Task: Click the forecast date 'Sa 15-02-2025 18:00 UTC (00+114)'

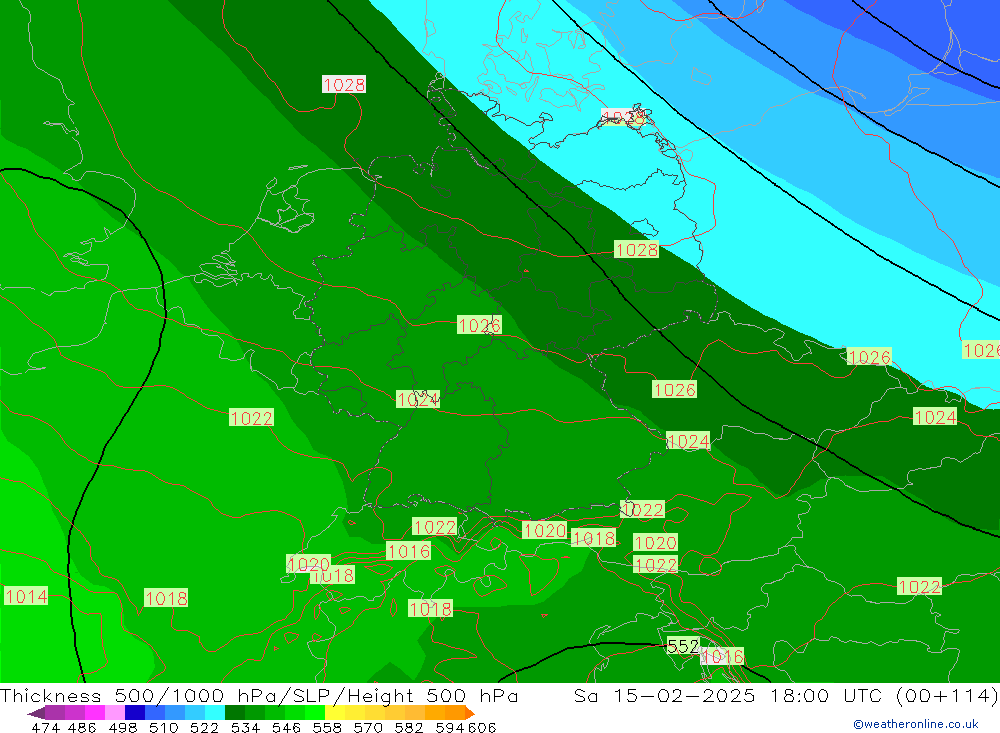Action: [786, 695]
